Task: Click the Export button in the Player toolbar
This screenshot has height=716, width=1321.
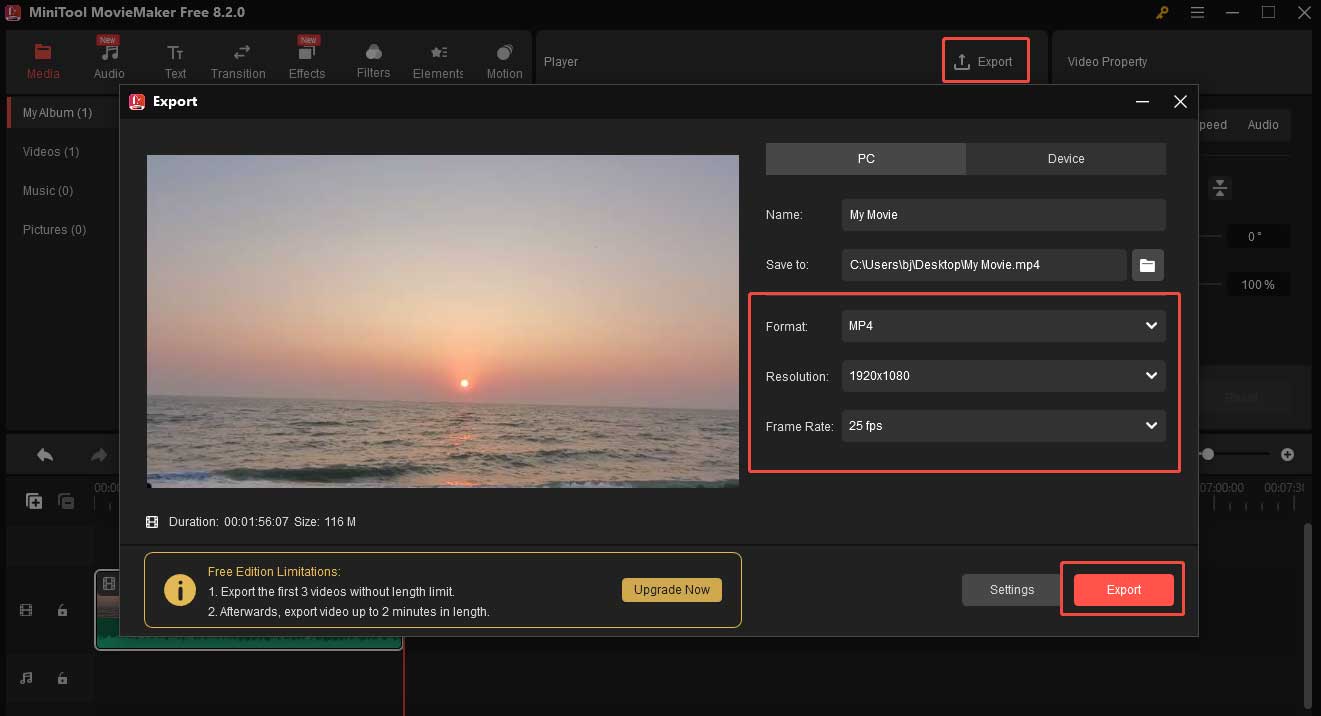Action: tap(984, 61)
